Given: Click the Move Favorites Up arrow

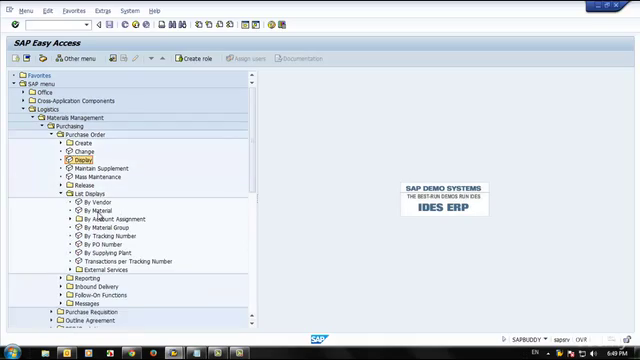Looking at the screenshot, I should (x=162, y=58).
